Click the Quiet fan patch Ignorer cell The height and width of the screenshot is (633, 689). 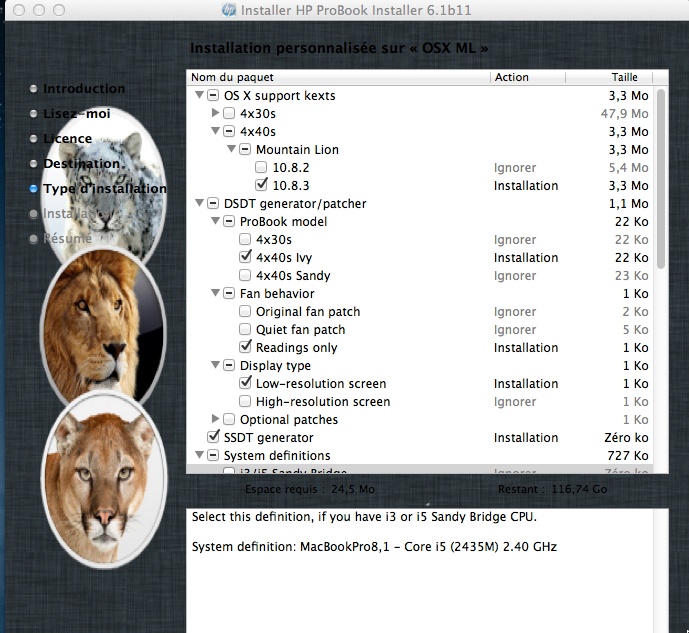coord(515,329)
